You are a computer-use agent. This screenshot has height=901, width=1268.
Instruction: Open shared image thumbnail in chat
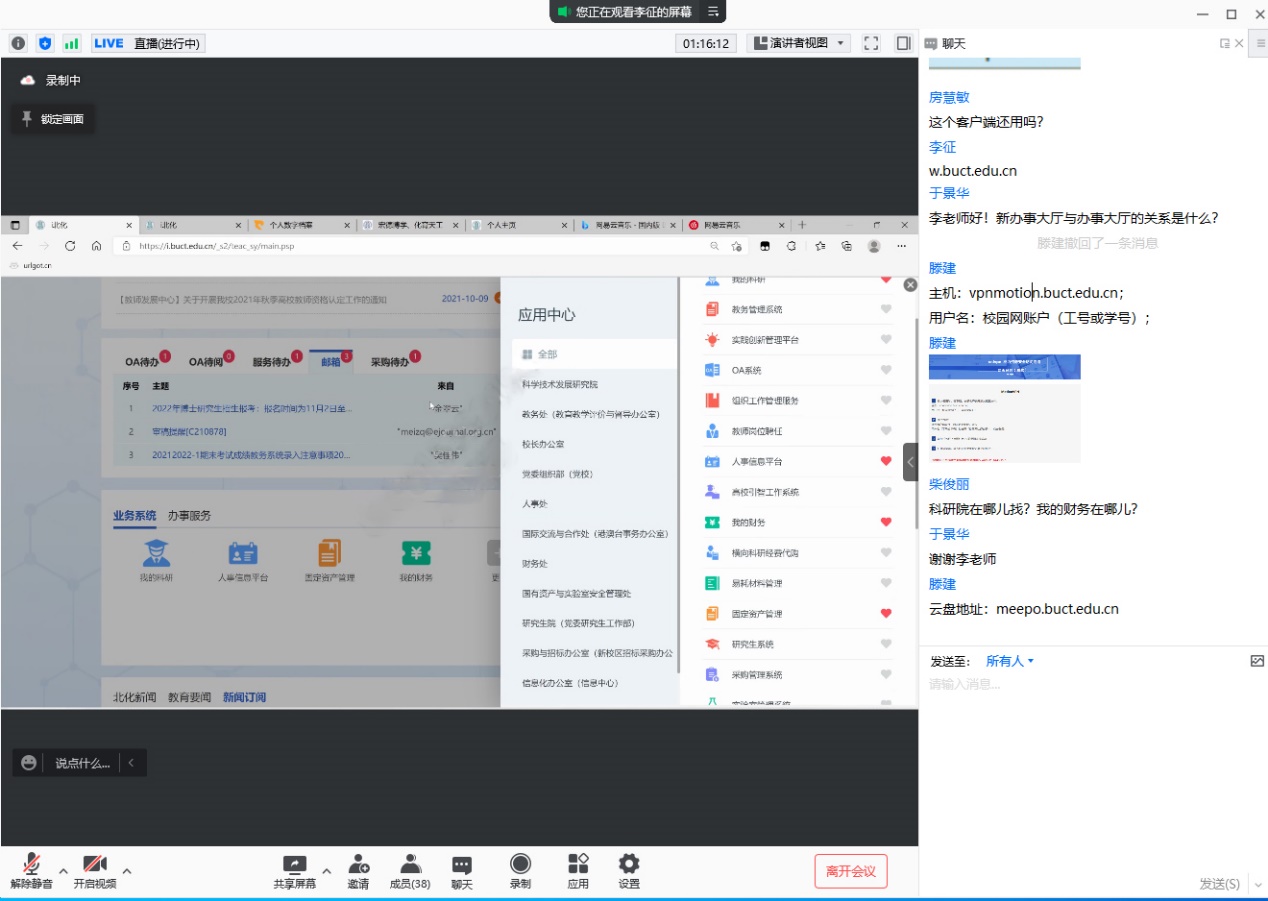[x=1004, y=408]
